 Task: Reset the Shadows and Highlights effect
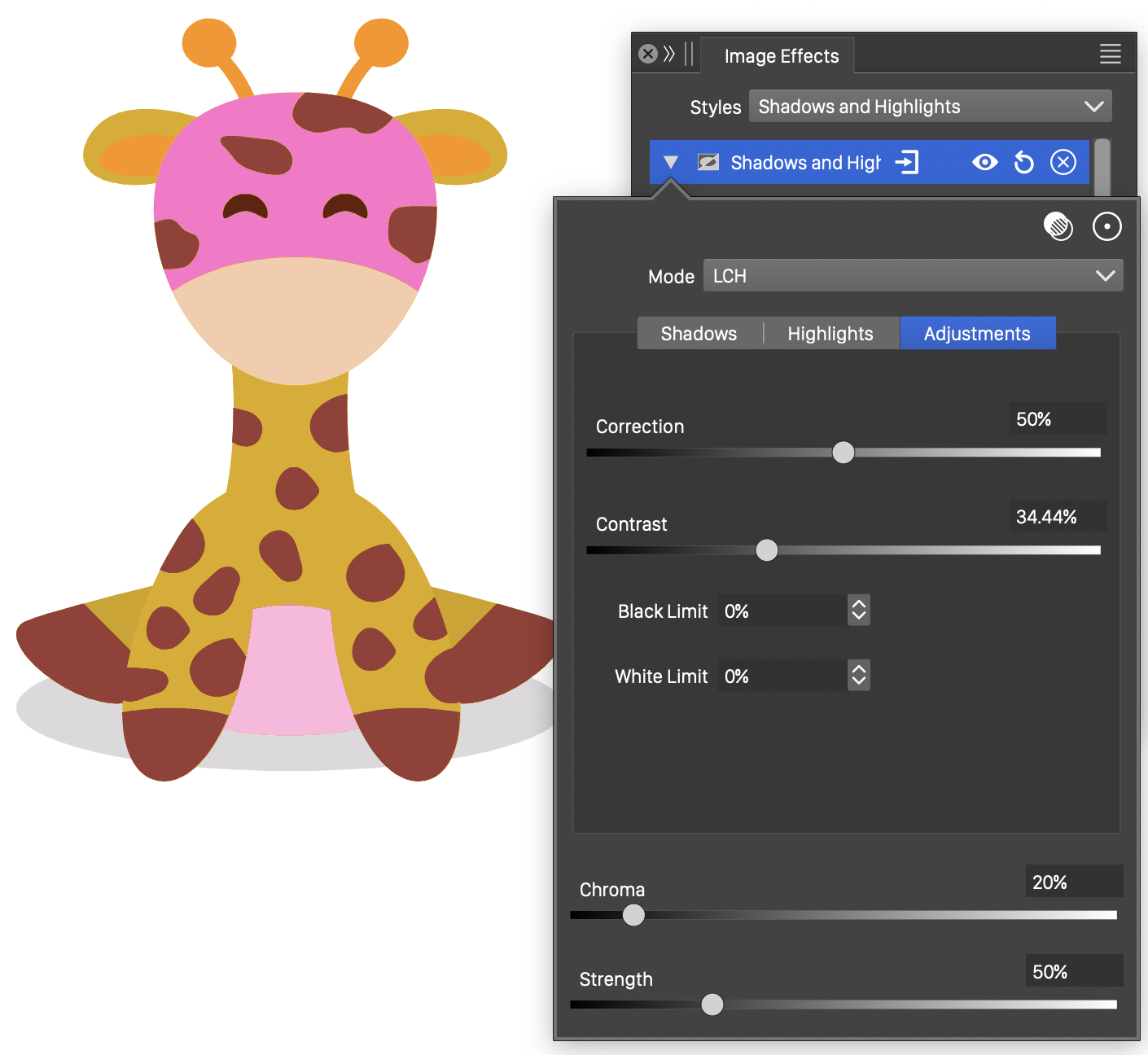pyautogui.click(x=1023, y=163)
